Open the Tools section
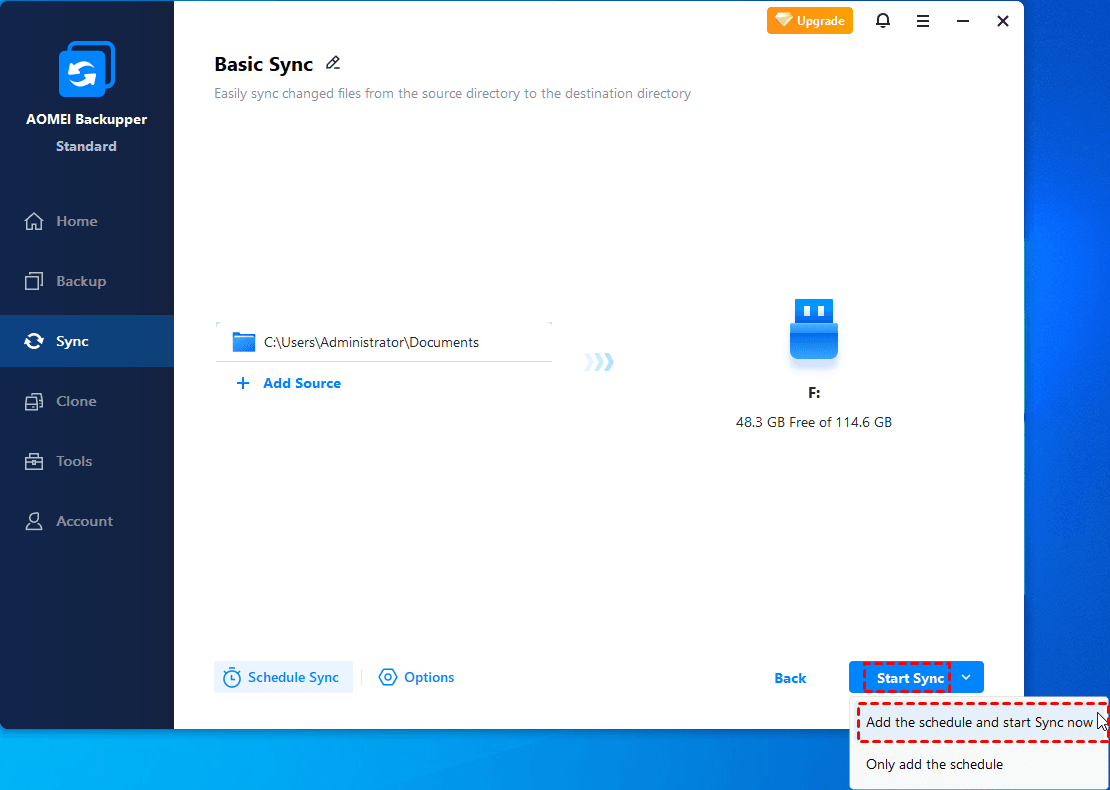This screenshot has width=1110, height=790. tap(74, 461)
